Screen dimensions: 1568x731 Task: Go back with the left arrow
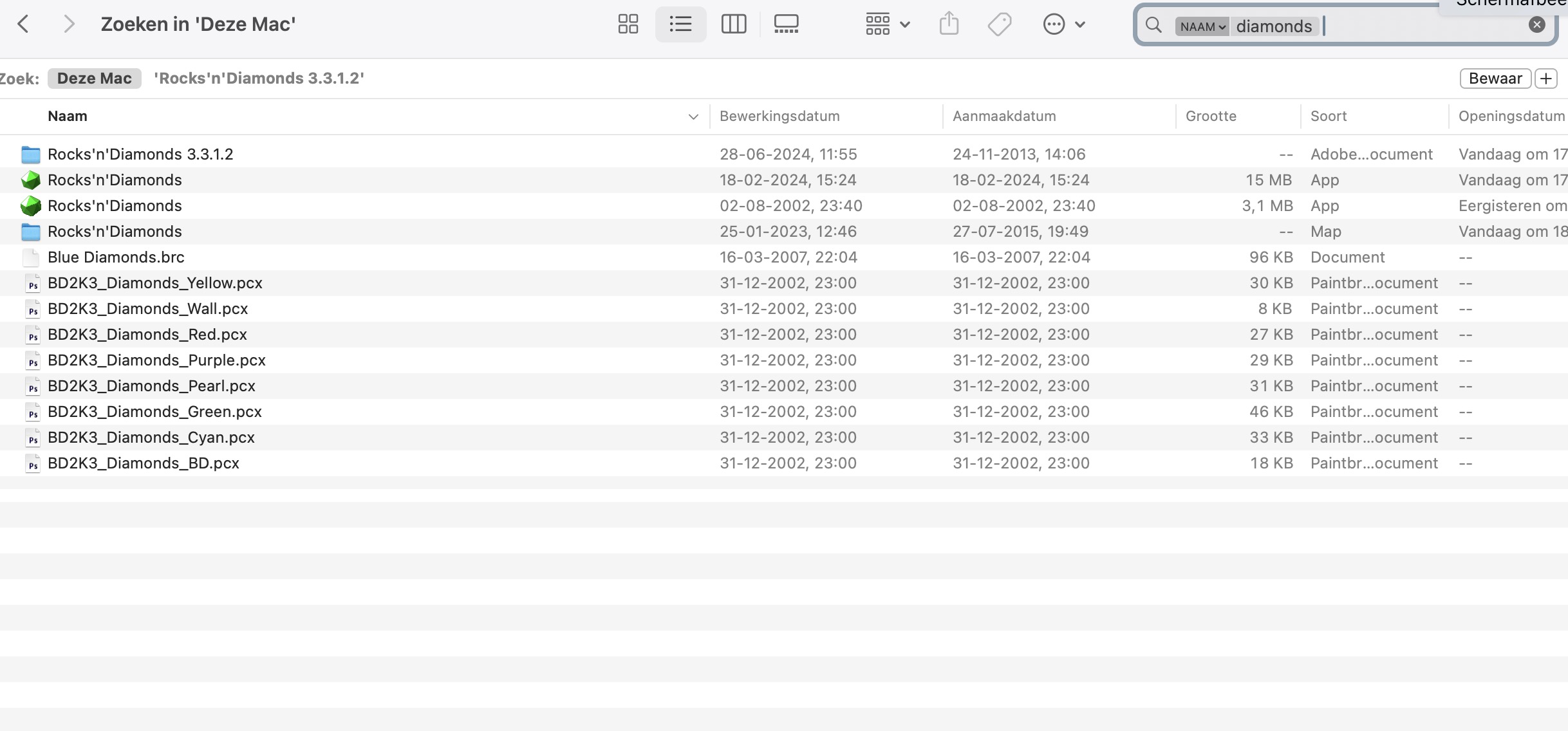23,24
